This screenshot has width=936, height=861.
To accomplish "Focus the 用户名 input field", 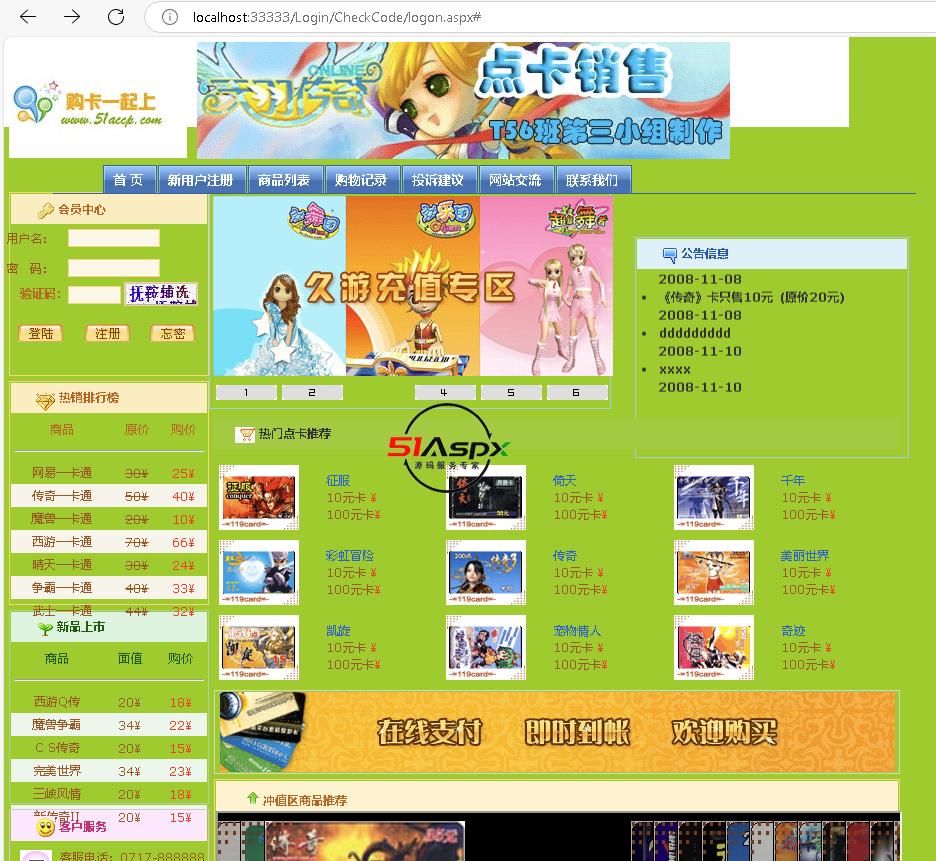I will 113,238.
